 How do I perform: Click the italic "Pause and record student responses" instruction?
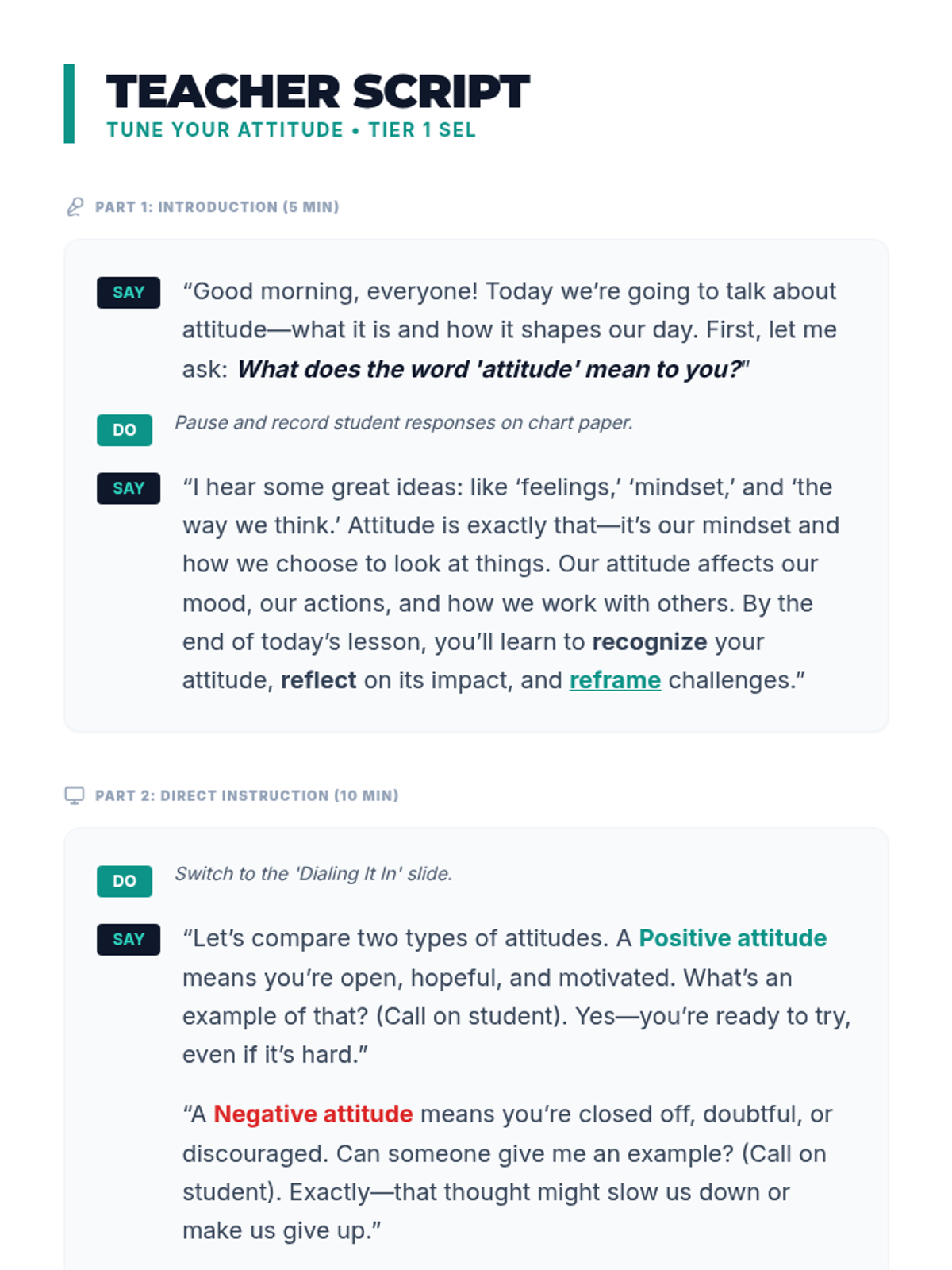point(403,422)
